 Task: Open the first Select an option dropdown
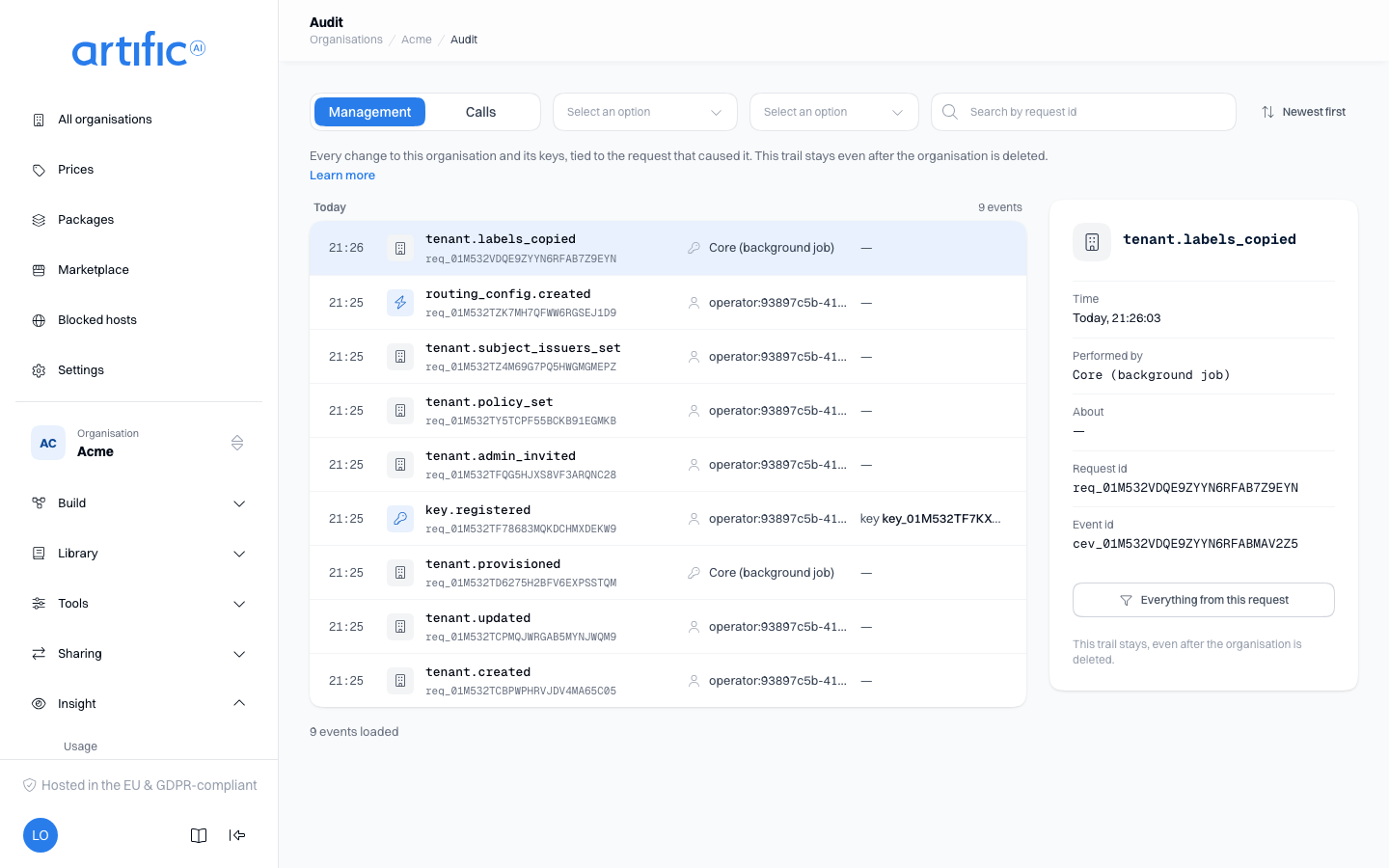click(x=645, y=112)
